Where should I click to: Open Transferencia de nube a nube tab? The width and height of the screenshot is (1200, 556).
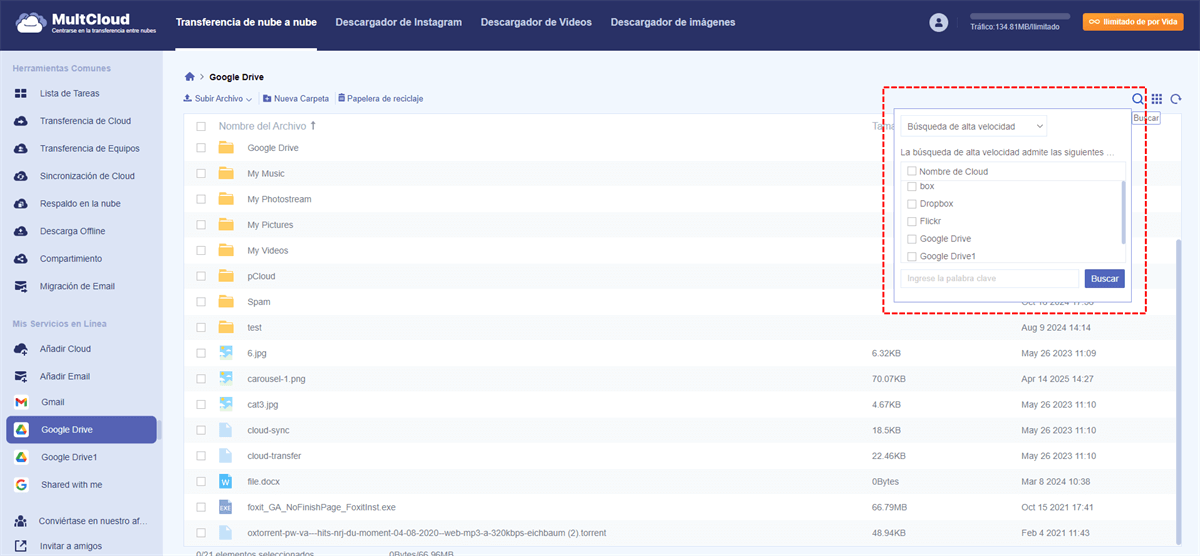246,22
